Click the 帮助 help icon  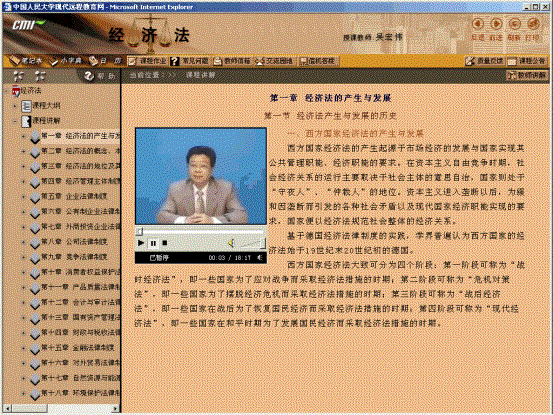point(89,76)
